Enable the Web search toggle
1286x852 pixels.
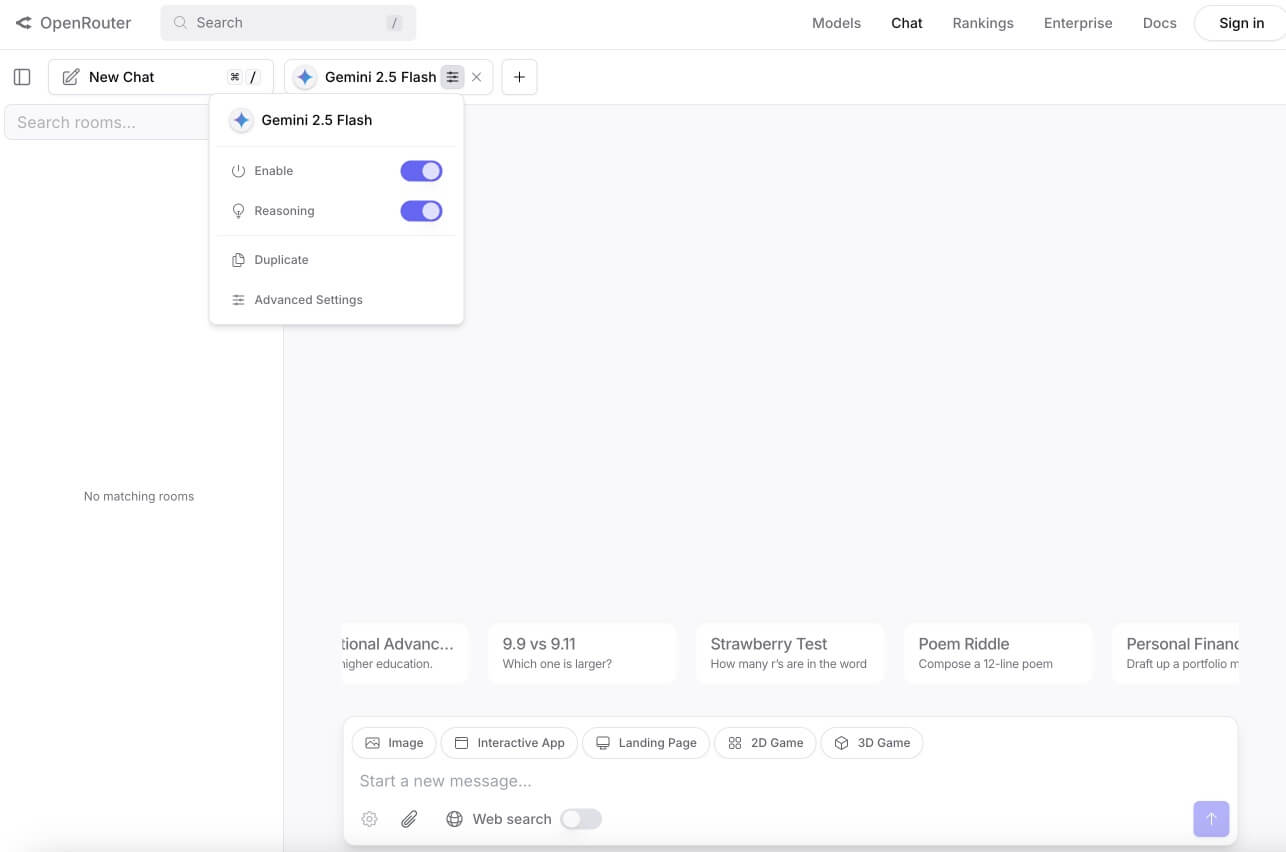[x=580, y=819]
